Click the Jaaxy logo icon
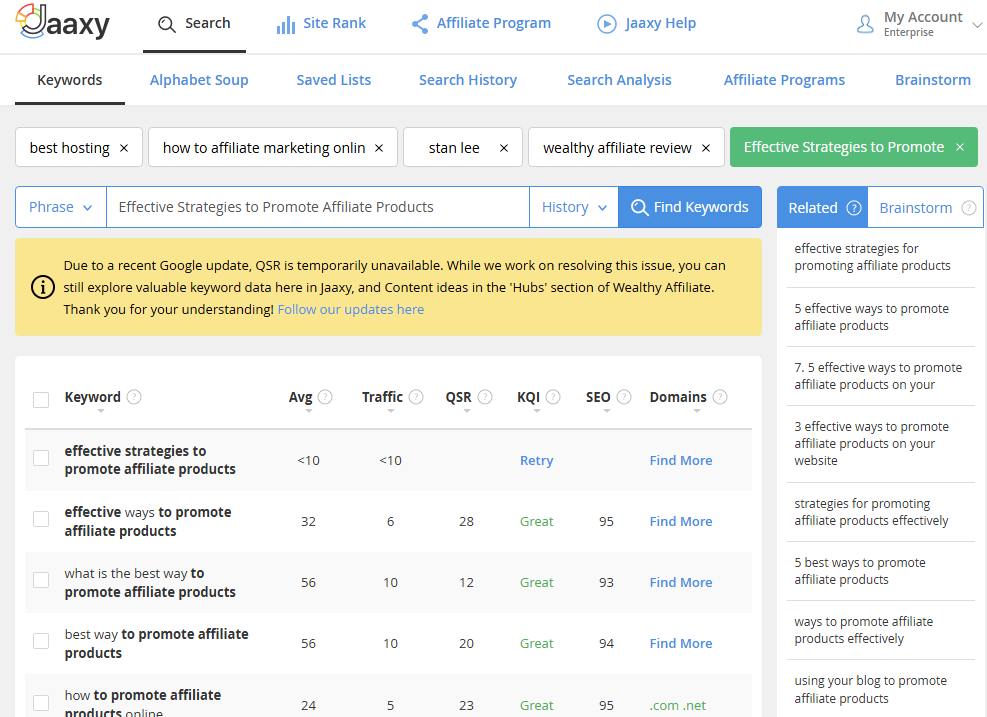The width and height of the screenshot is (987, 717). click(32, 22)
